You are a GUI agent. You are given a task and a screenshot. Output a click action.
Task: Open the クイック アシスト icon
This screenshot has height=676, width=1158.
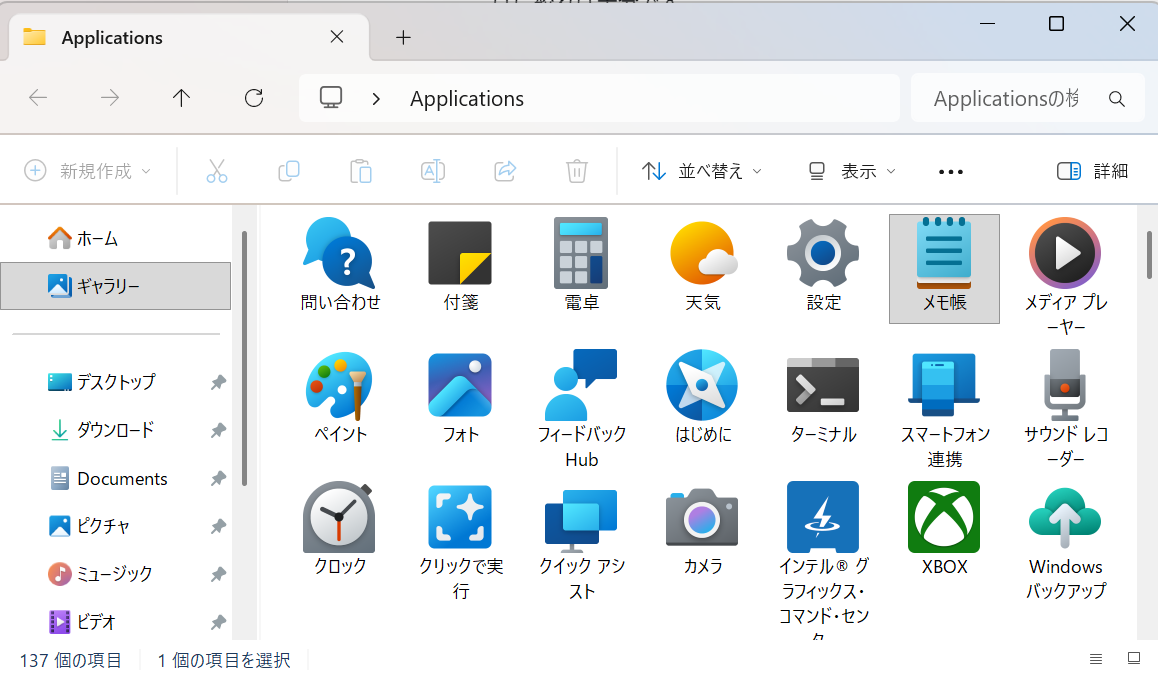pyautogui.click(x=581, y=520)
